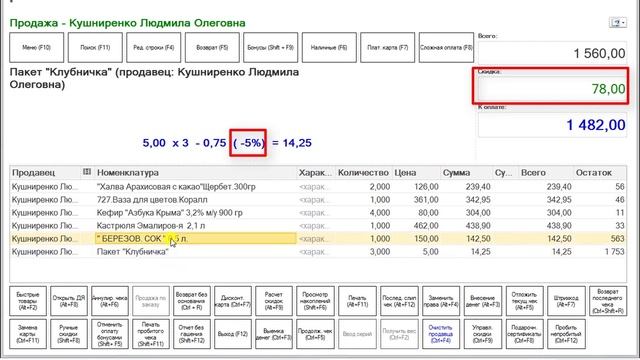
Task: Click the Сумма column header
Action: pos(466,173)
